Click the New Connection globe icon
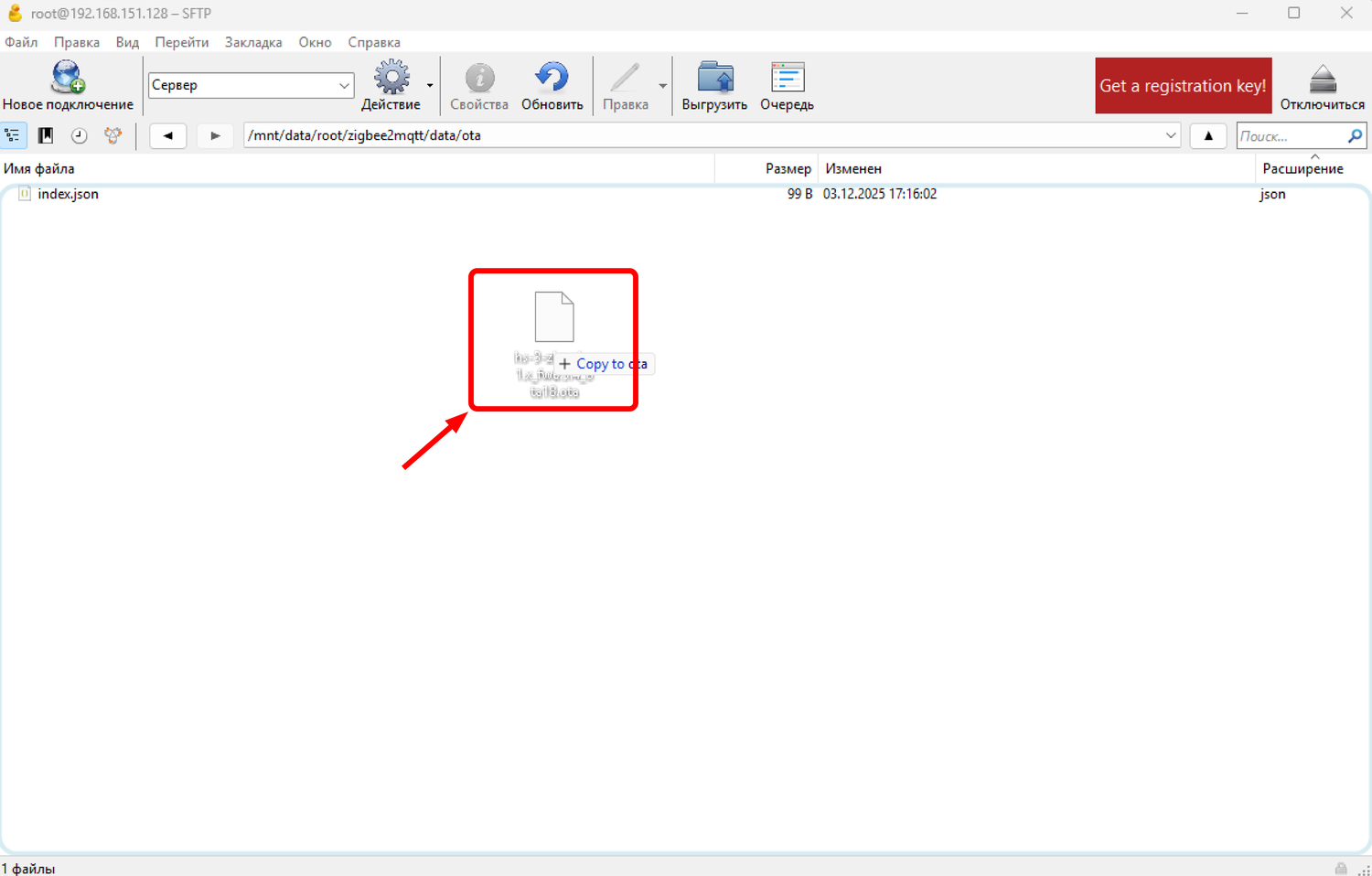Screen dimensions: 1372x876 pos(68,79)
